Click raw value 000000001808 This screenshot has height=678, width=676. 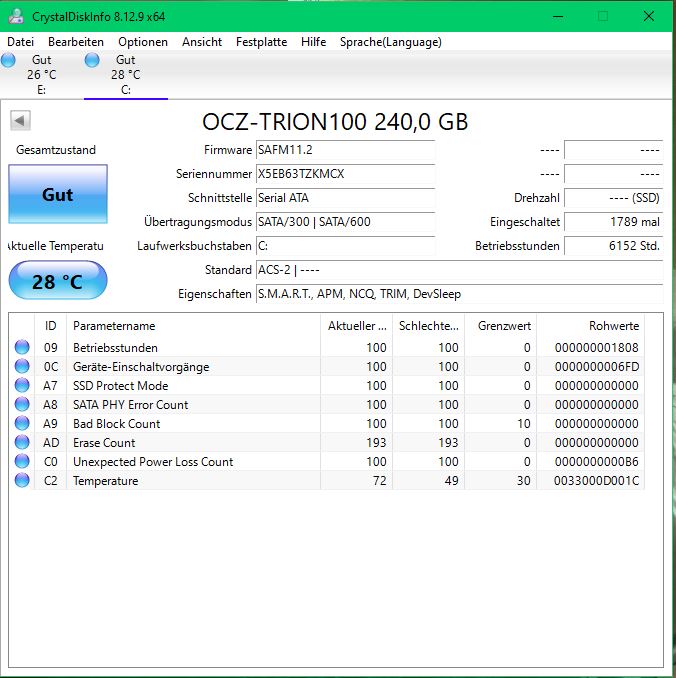tap(596, 348)
